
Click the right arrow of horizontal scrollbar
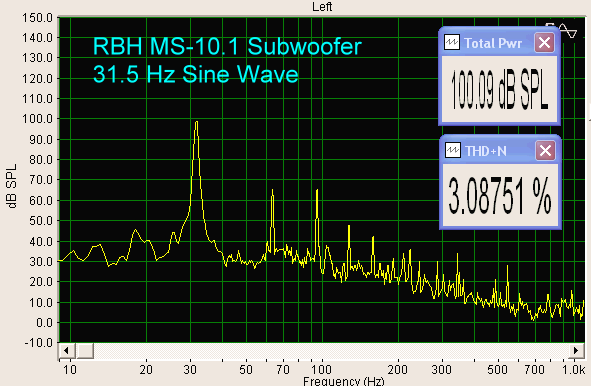point(576,351)
